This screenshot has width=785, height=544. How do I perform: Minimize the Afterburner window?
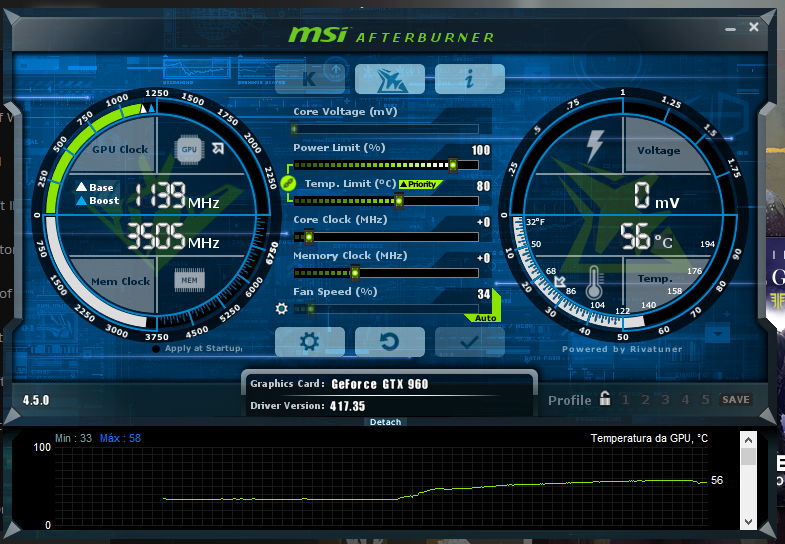click(730, 29)
